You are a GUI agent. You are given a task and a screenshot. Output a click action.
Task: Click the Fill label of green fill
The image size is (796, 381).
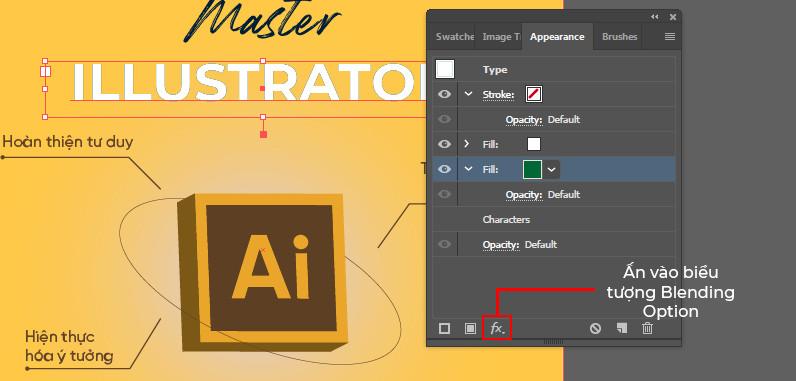pos(490,169)
